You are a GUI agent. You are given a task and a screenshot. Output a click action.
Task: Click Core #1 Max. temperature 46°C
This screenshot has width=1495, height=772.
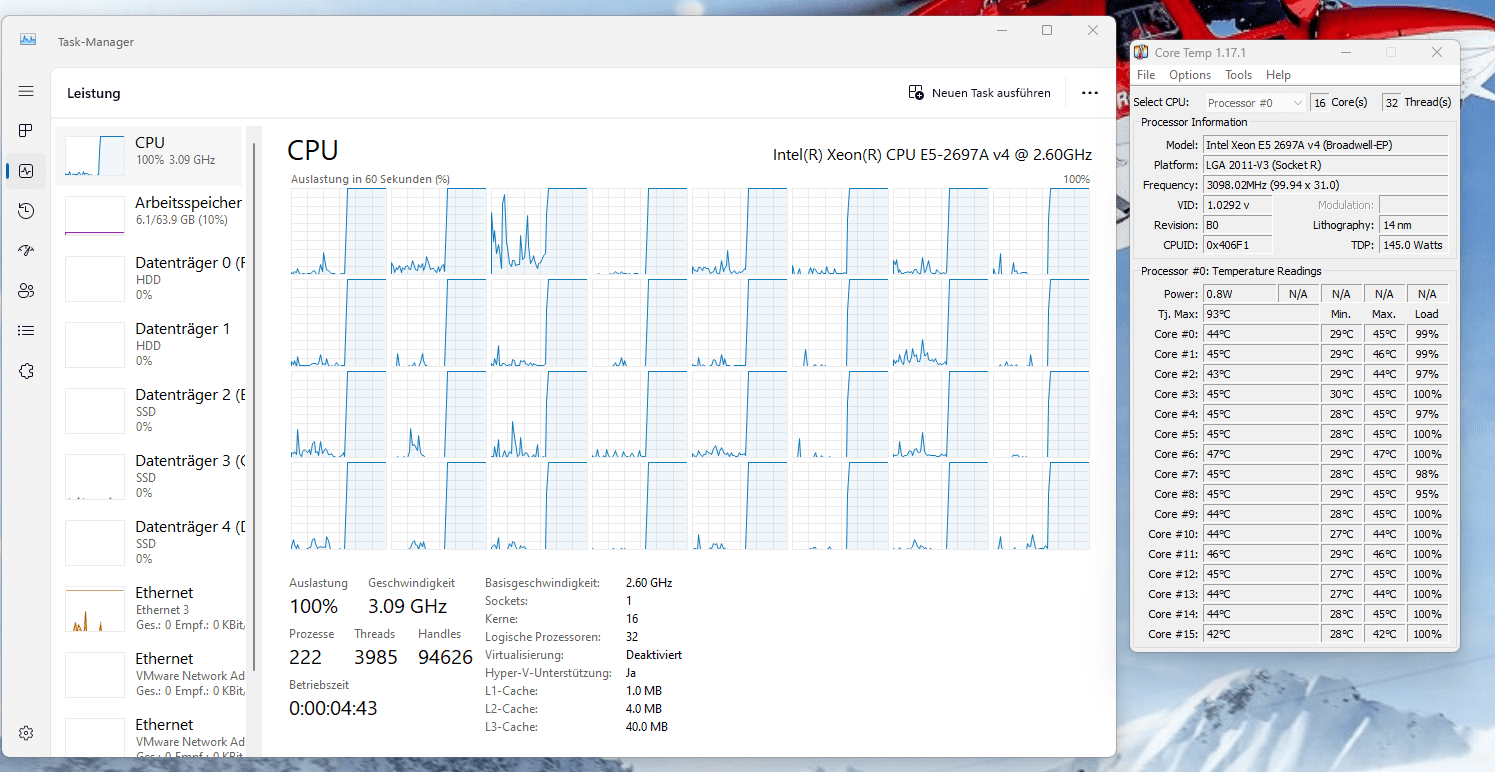pyautogui.click(x=1384, y=354)
